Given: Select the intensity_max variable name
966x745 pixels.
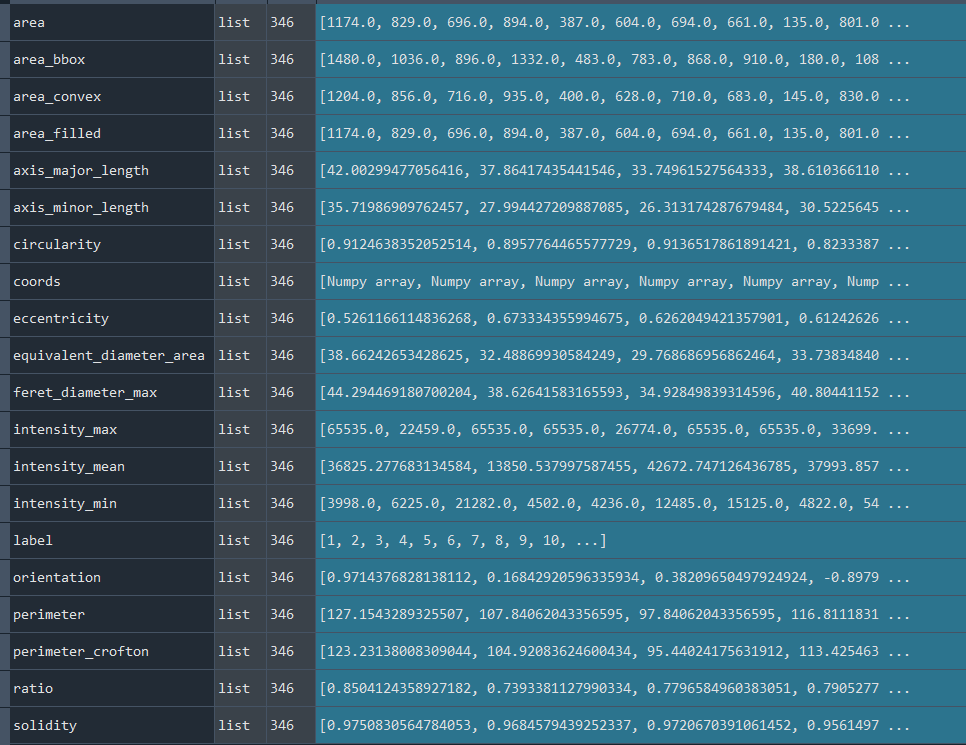Looking at the screenshot, I should 65,429.
